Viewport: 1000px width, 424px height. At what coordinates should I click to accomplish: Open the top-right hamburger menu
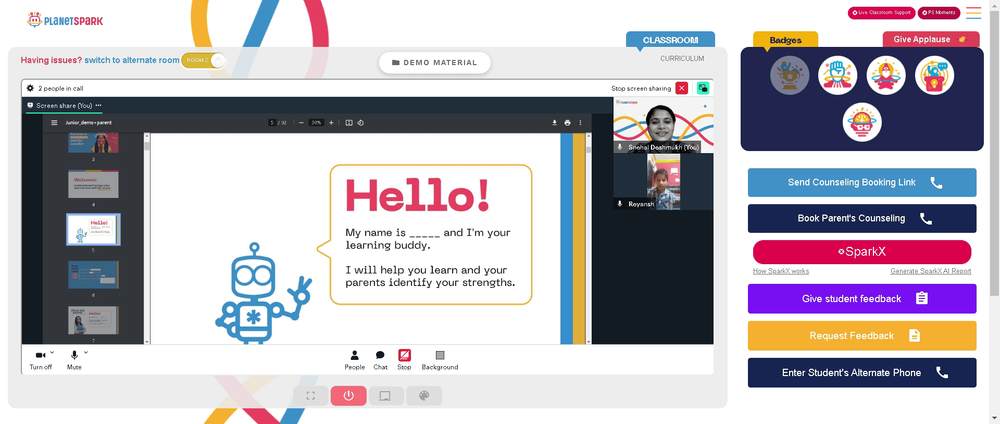click(x=973, y=13)
